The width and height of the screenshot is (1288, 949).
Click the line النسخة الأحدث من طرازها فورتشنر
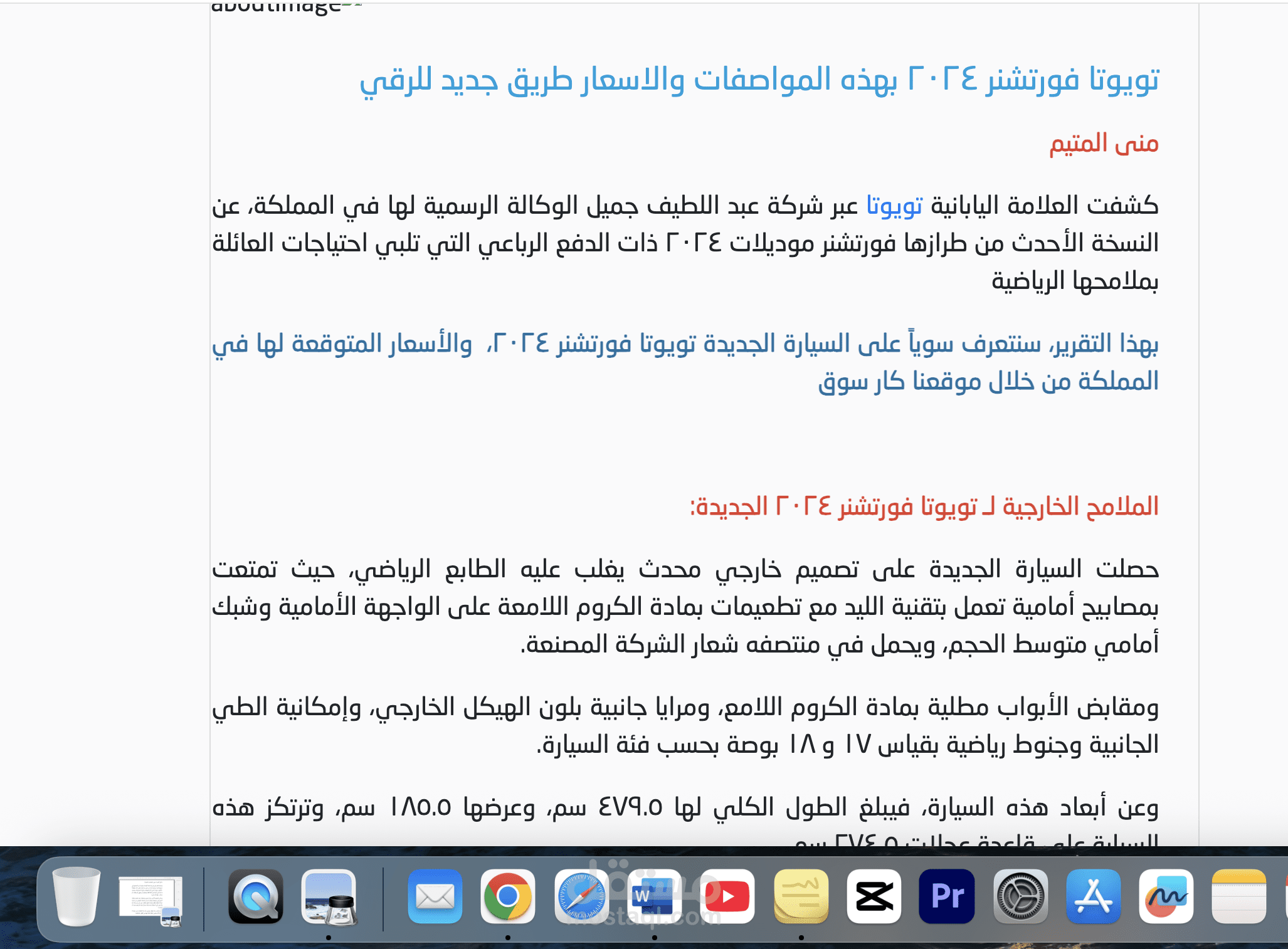pyautogui.click(x=685, y=243)
